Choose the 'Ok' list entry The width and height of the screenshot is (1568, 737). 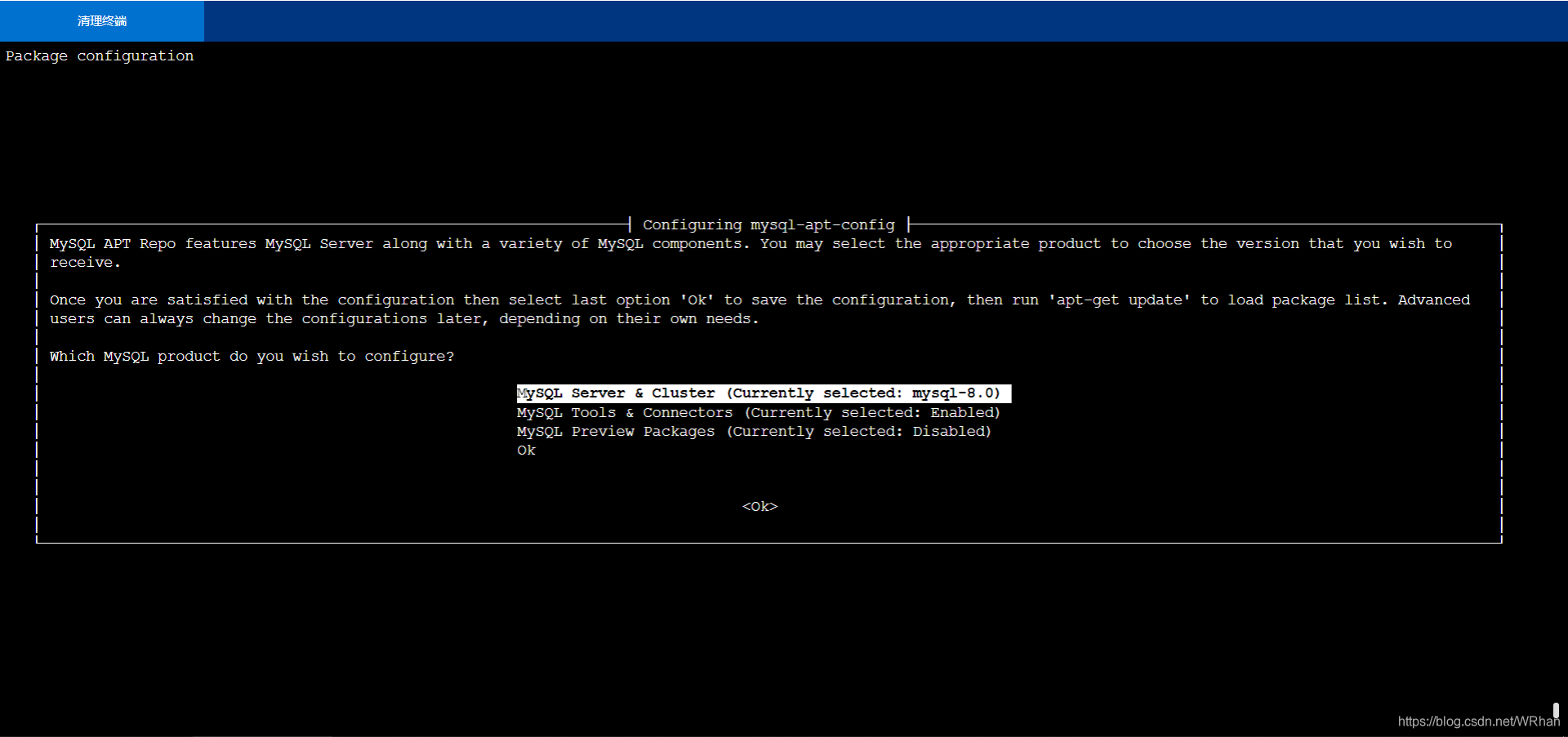point(526,451)
